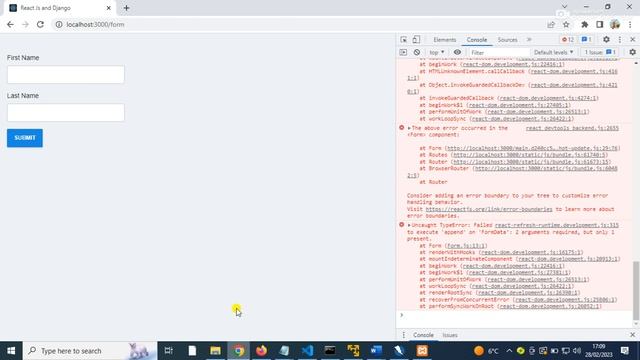
Task: Open the site information icon in address bar
Action: click(x=59, y=24)
